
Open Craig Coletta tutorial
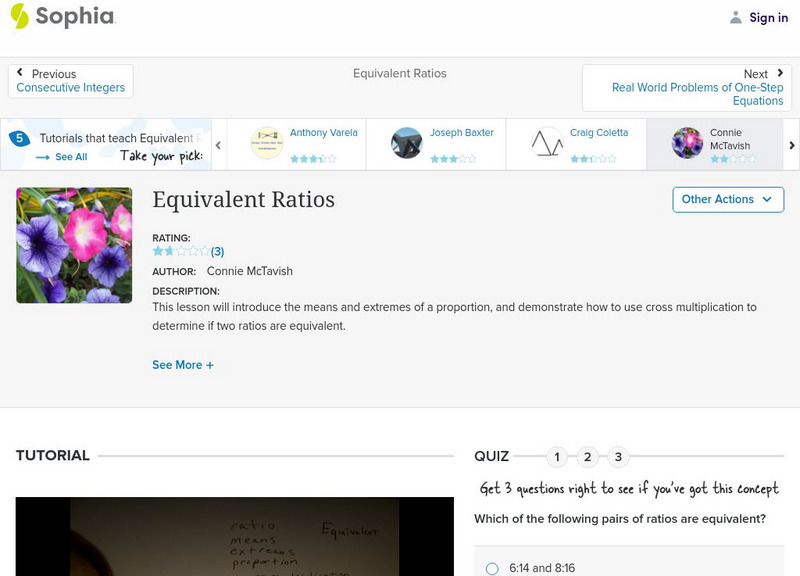(598, 133)
